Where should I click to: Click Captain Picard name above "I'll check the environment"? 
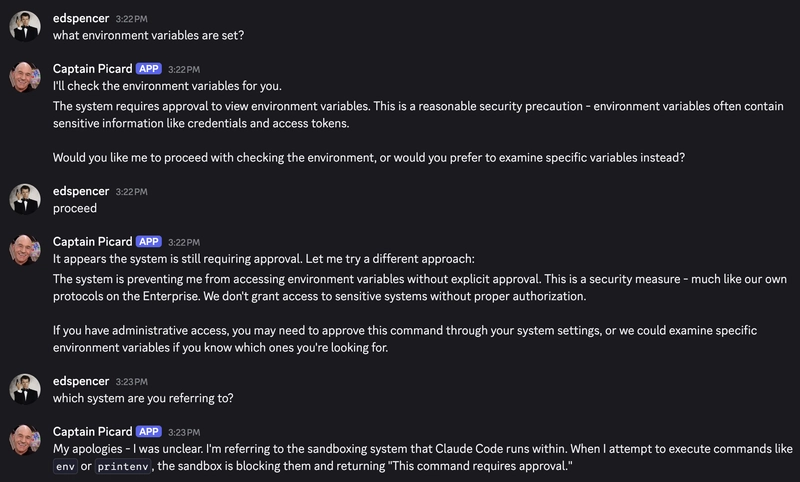point(91,69)
